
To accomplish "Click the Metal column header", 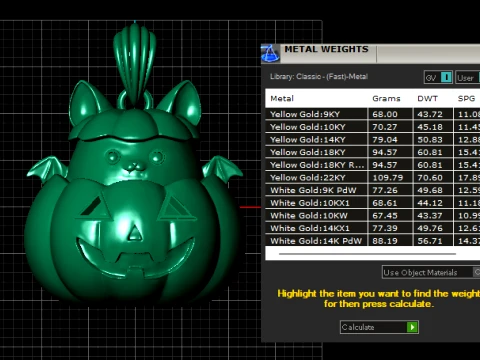I will point(282,98).
